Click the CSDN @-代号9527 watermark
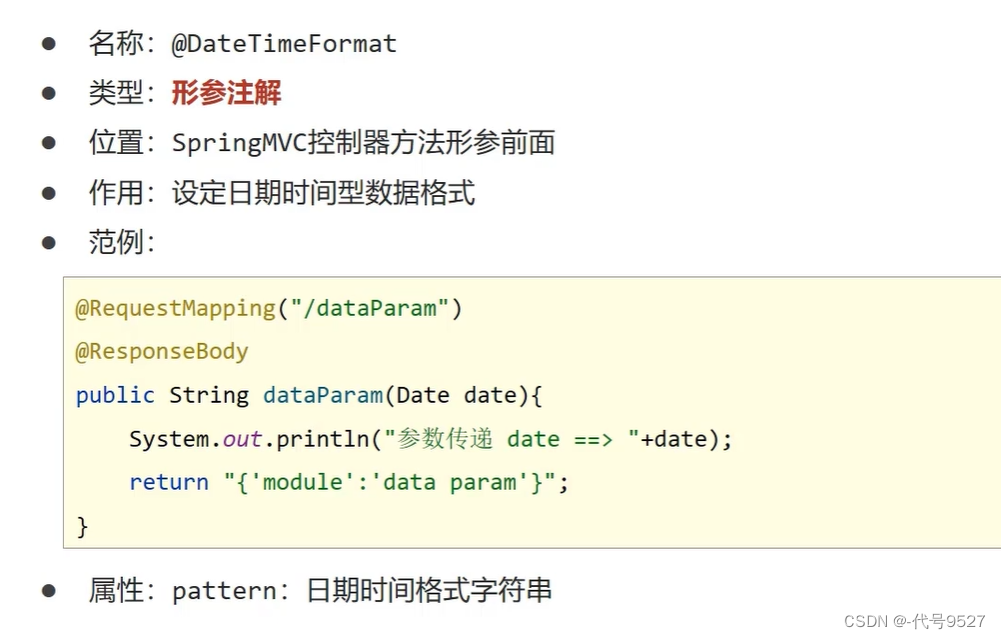 915,622
